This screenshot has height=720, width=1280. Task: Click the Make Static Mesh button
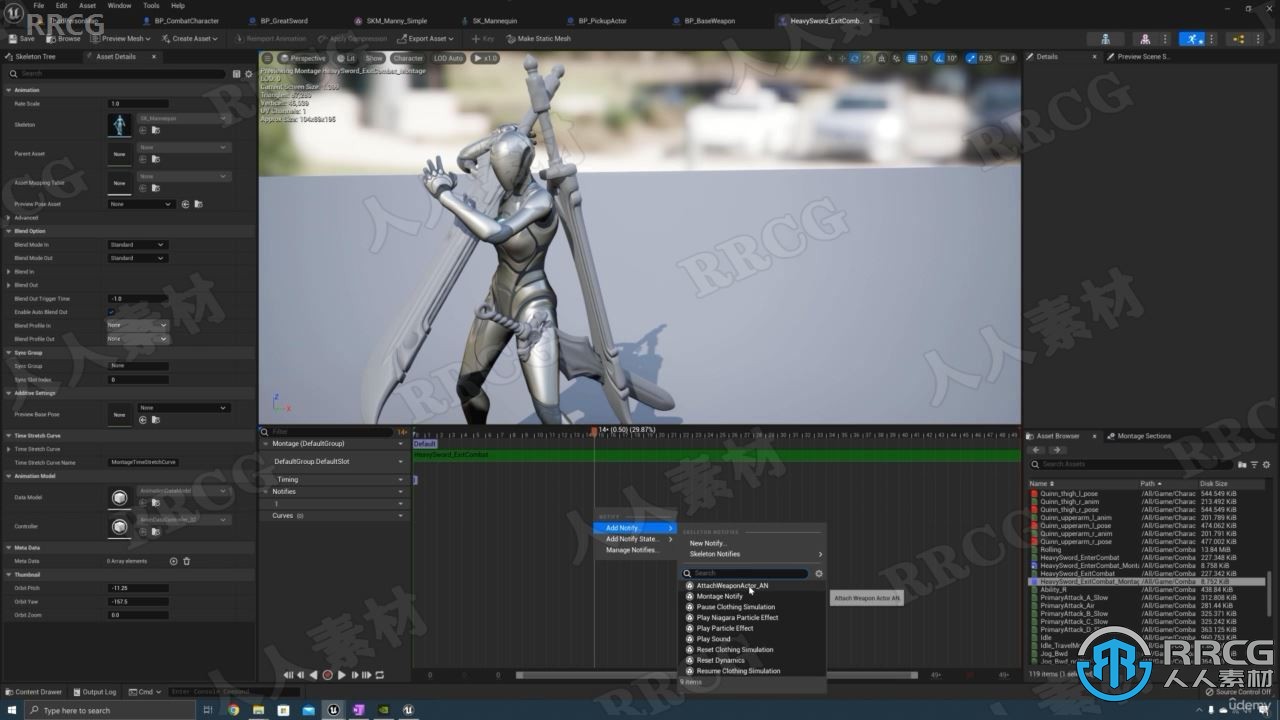pyautogui.click(x=538, y=39)
